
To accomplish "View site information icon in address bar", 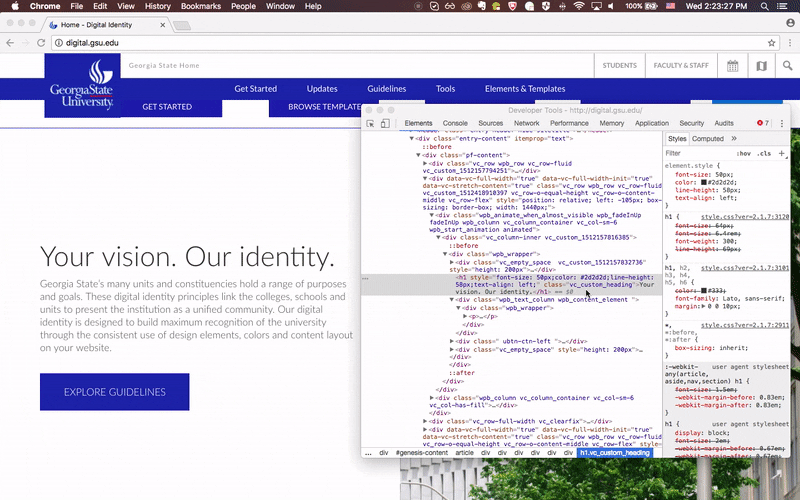I will 59,43.
